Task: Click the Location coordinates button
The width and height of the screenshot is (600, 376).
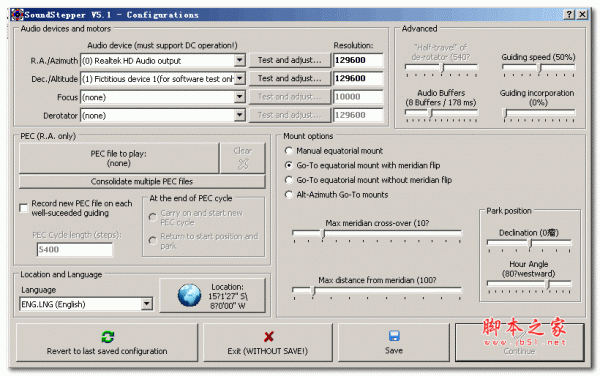Action: [x=212, y=296]
